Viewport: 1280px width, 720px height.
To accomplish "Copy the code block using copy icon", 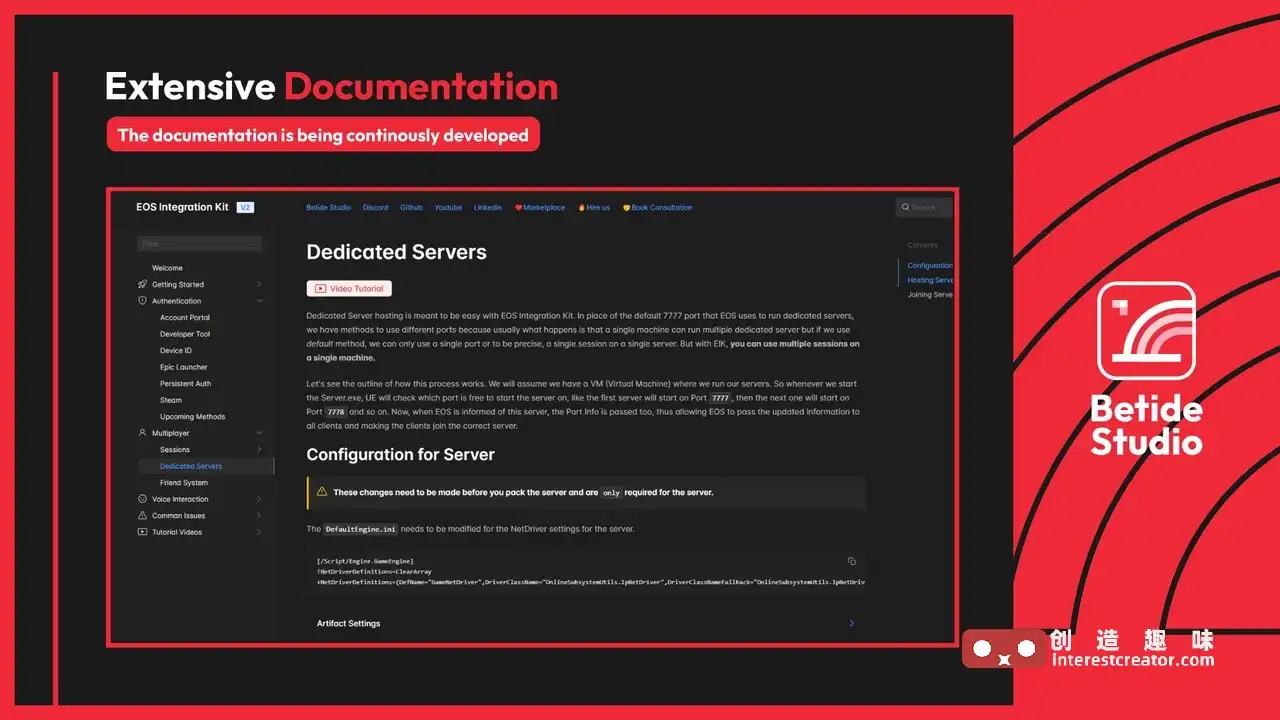I will [x=852, y=561].
